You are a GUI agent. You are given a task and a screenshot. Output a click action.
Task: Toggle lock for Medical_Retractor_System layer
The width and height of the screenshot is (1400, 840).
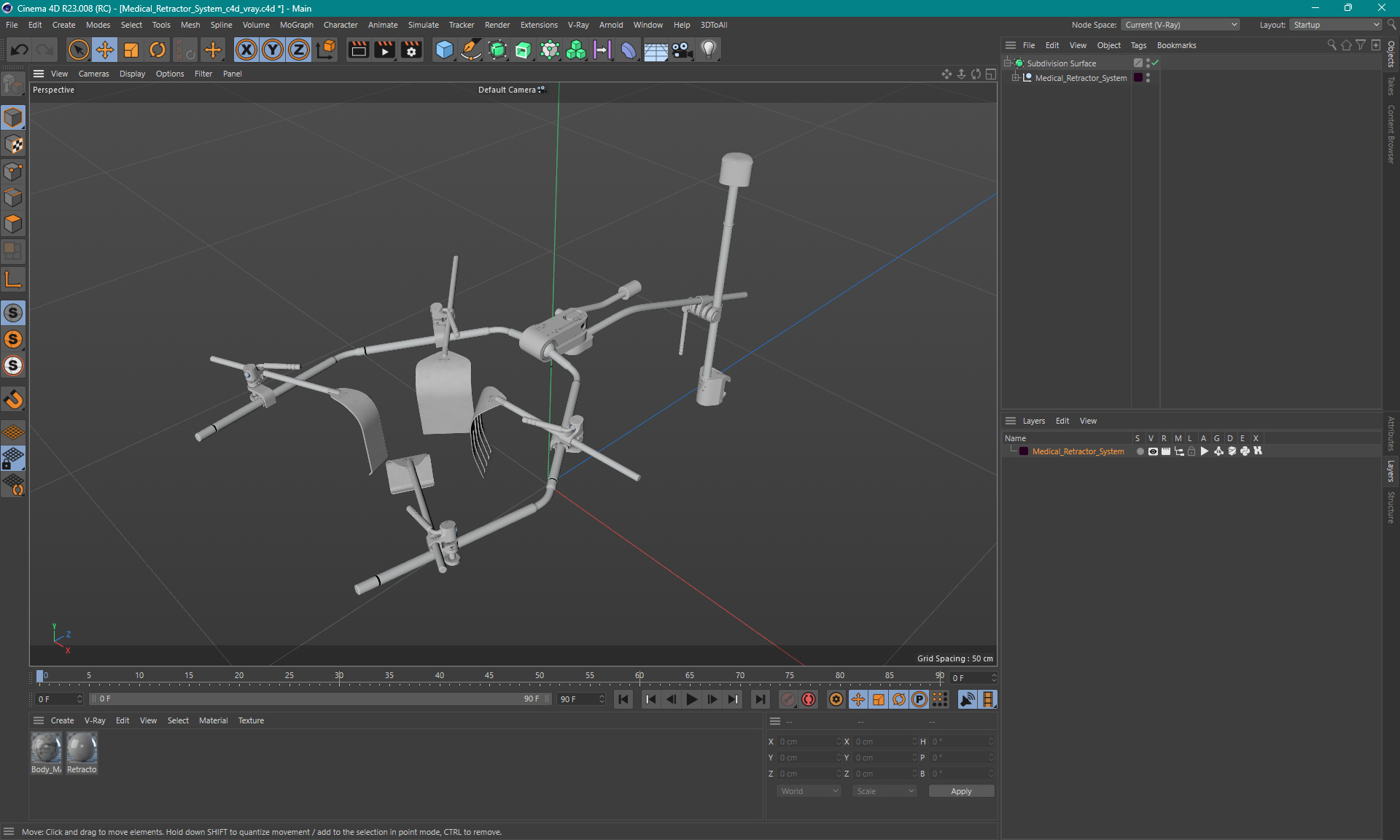tap(1191, 451)
